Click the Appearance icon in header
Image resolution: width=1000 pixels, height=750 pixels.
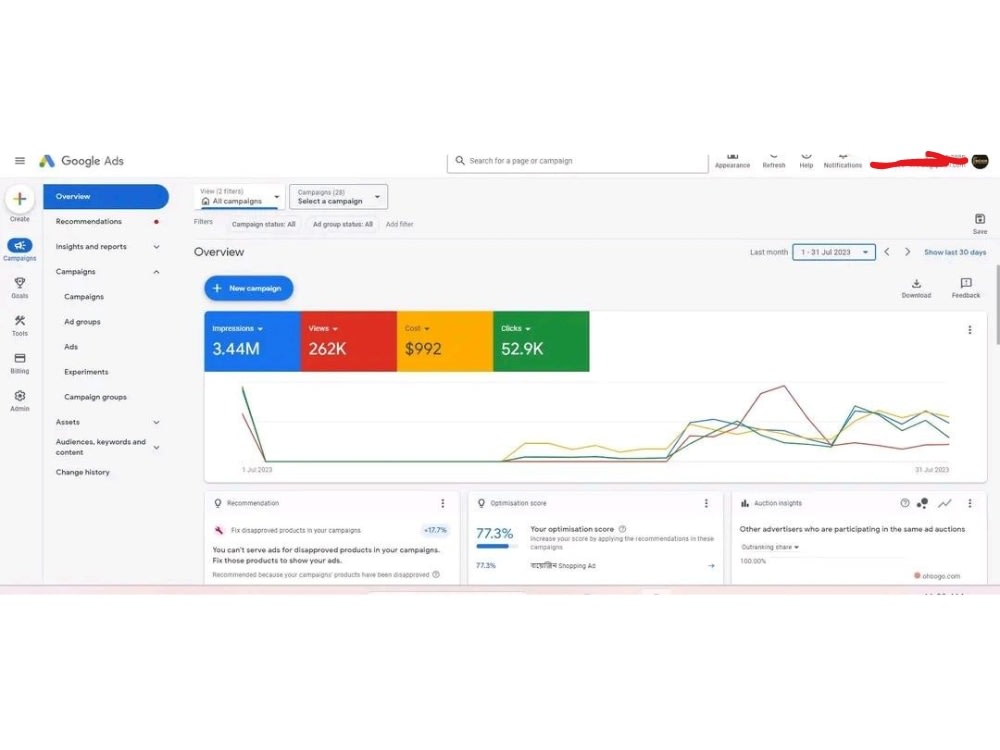[732, 156]
